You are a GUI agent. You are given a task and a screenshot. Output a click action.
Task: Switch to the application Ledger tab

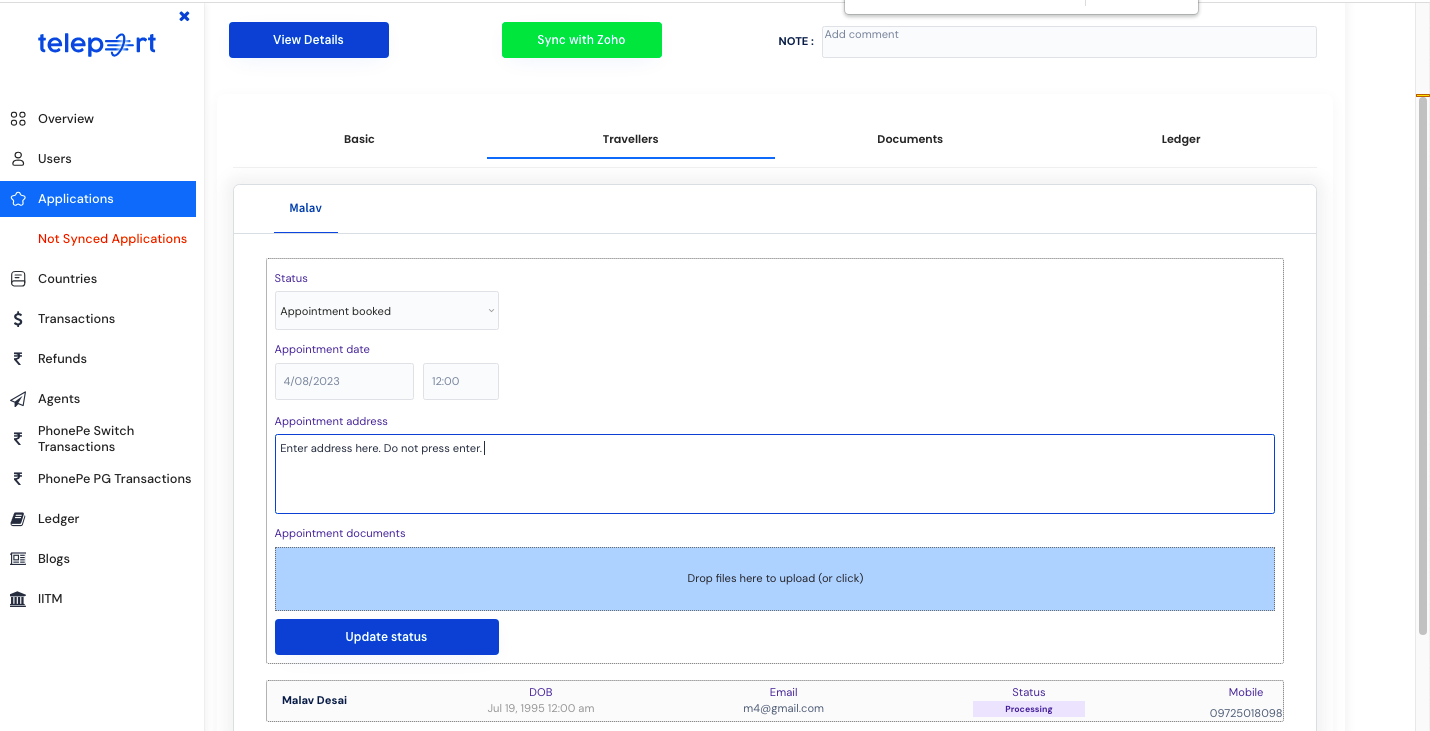1180,139
